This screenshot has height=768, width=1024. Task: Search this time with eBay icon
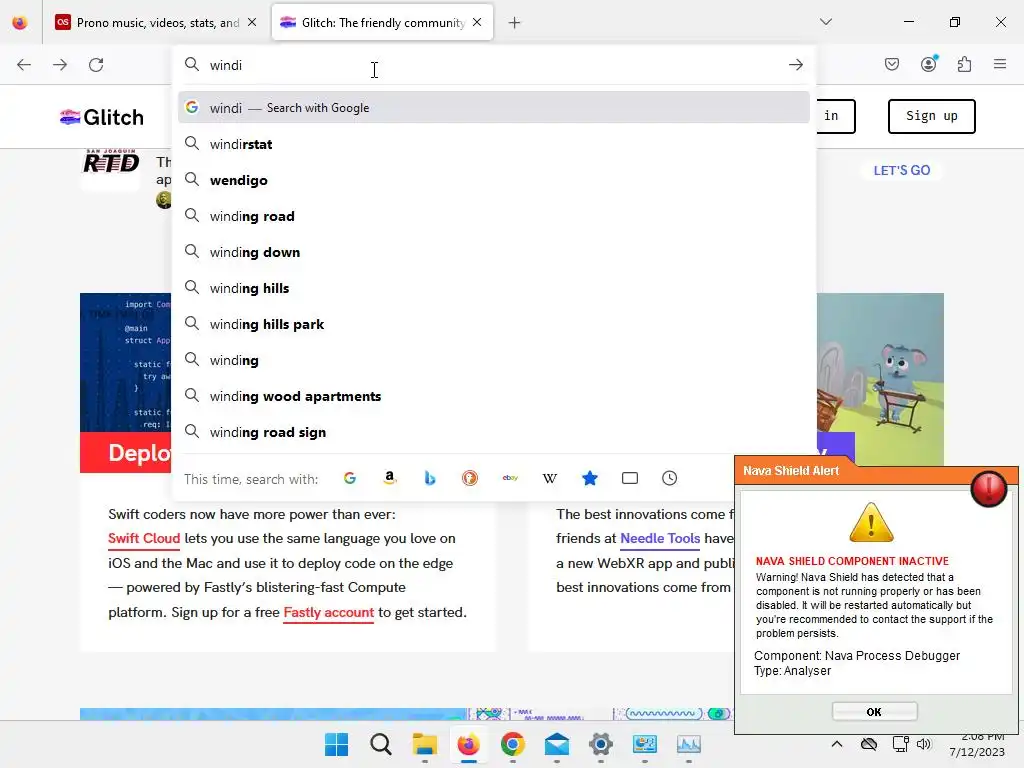[510, 479]
